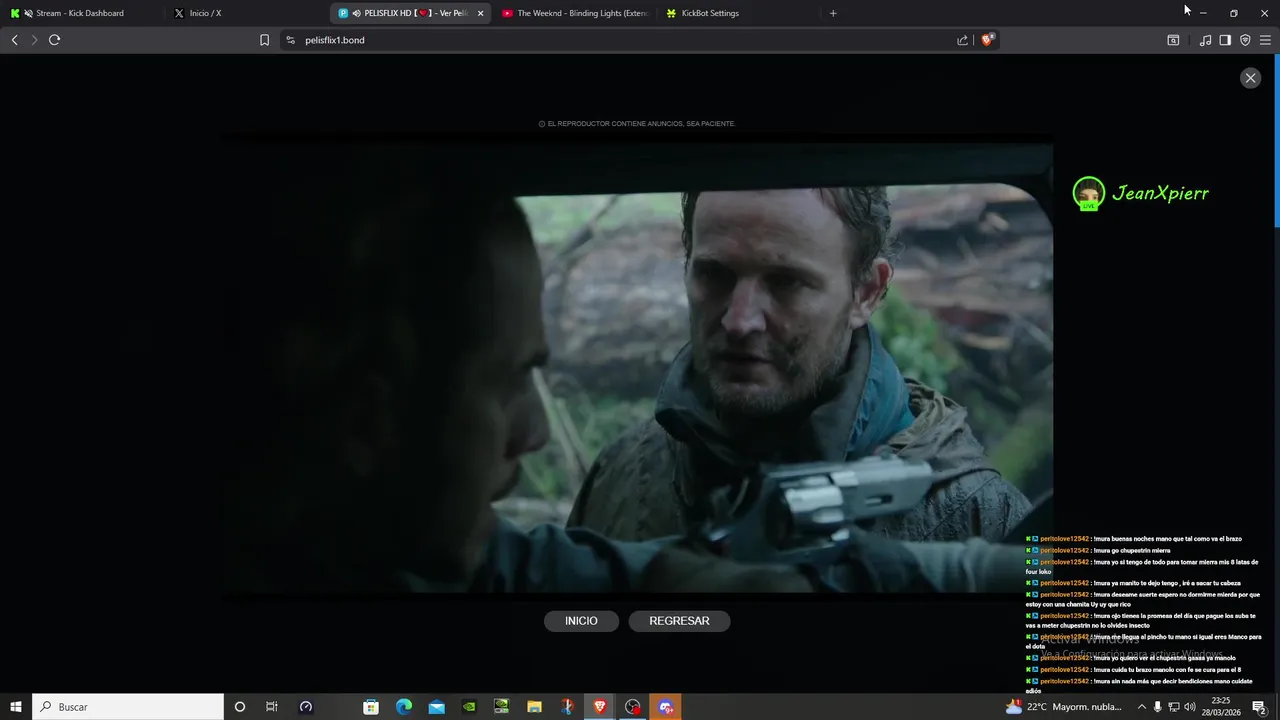Switch to Stream - Kick Dashboard tab
The width and height of the screenshot is (1280, 720).
click(x=80, y=13)
